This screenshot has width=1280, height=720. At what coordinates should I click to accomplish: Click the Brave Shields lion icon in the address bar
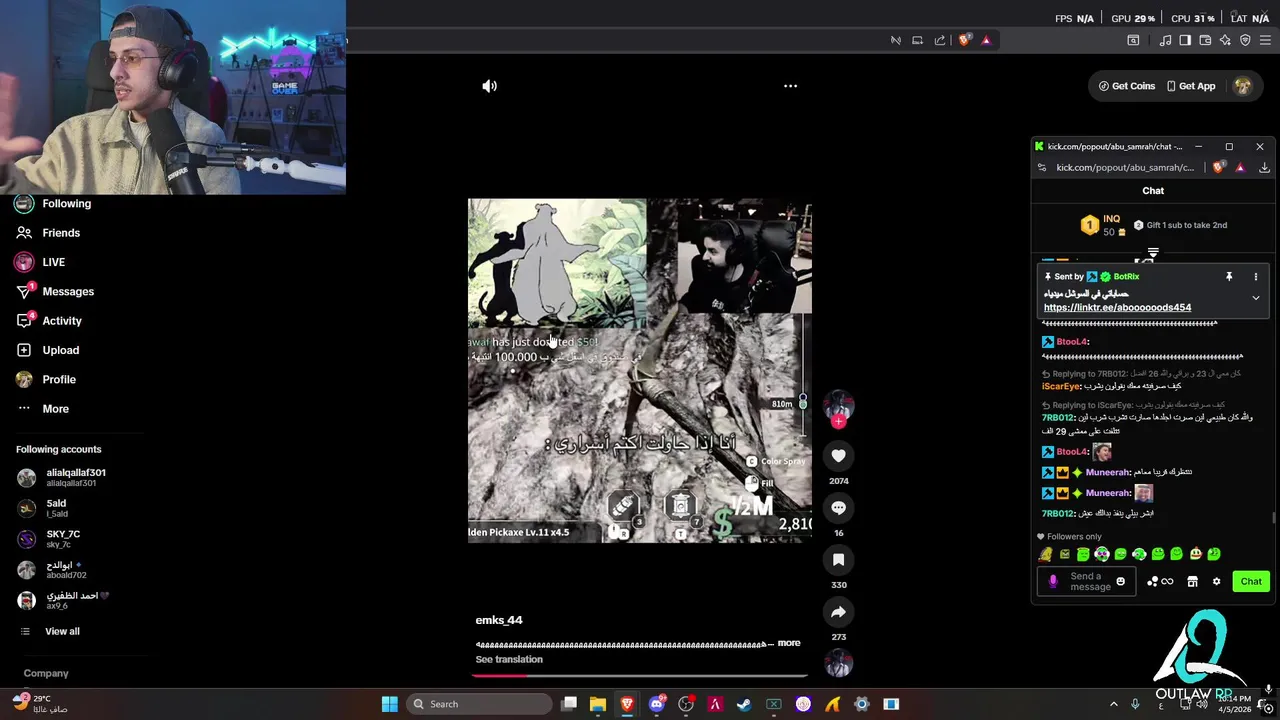point(964,40)
